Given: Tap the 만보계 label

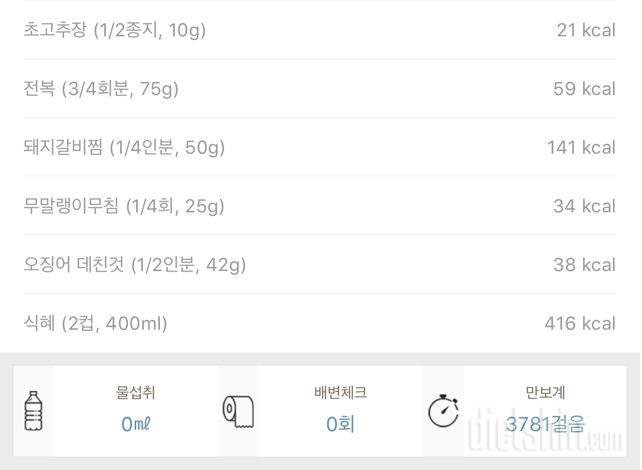Looking at the screenshot, I should click(544, 393).
